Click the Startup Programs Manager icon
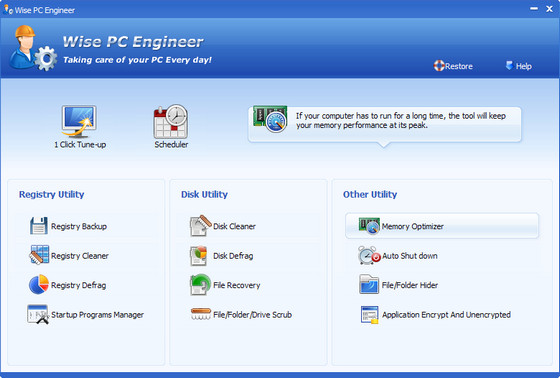 [38, 314]
